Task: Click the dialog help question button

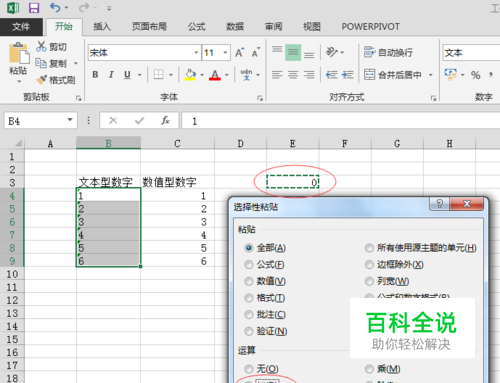Action: tap(440, 204)
